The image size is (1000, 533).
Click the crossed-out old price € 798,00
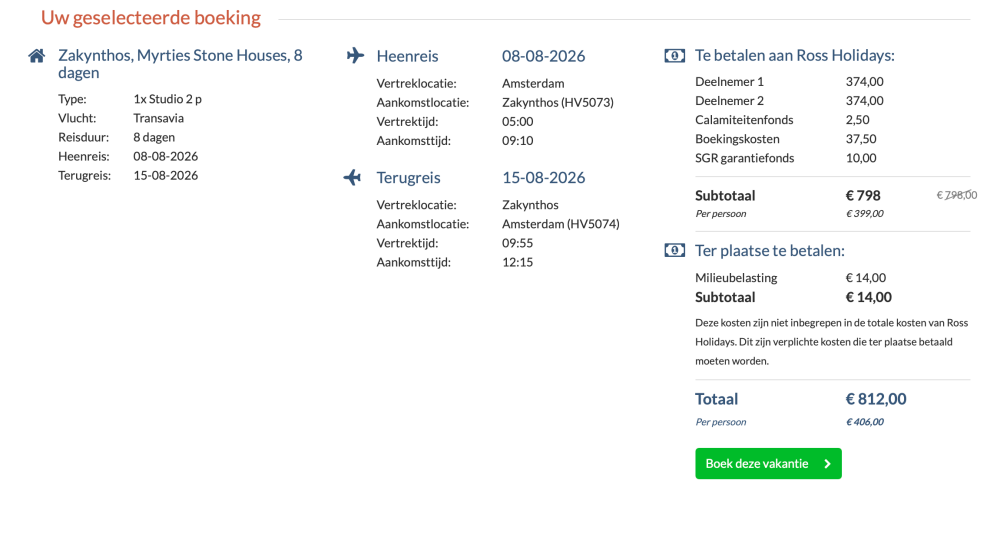coord(956,195)
